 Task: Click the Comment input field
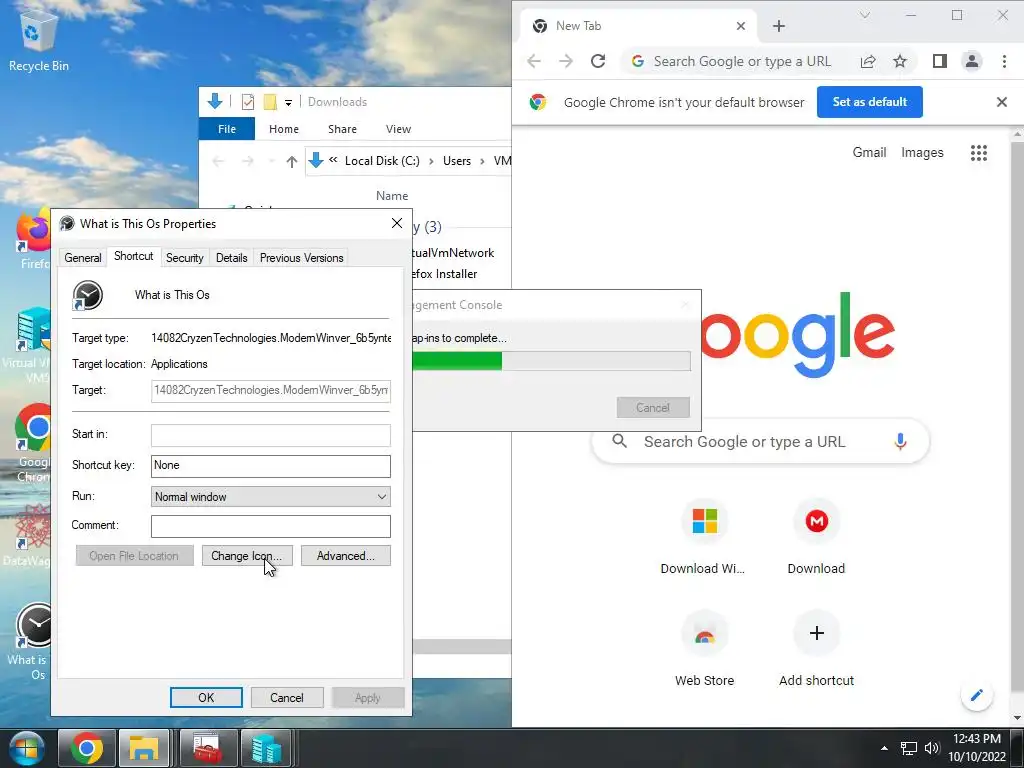coord(270,526)
